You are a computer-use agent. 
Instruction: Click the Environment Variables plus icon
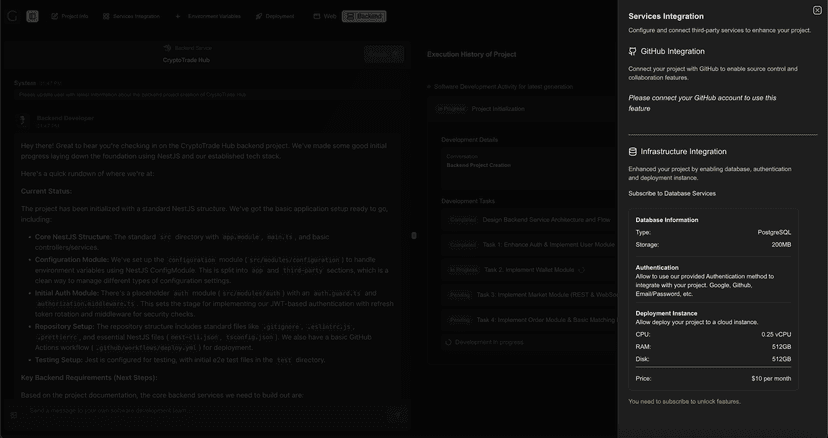click(178, 16)
